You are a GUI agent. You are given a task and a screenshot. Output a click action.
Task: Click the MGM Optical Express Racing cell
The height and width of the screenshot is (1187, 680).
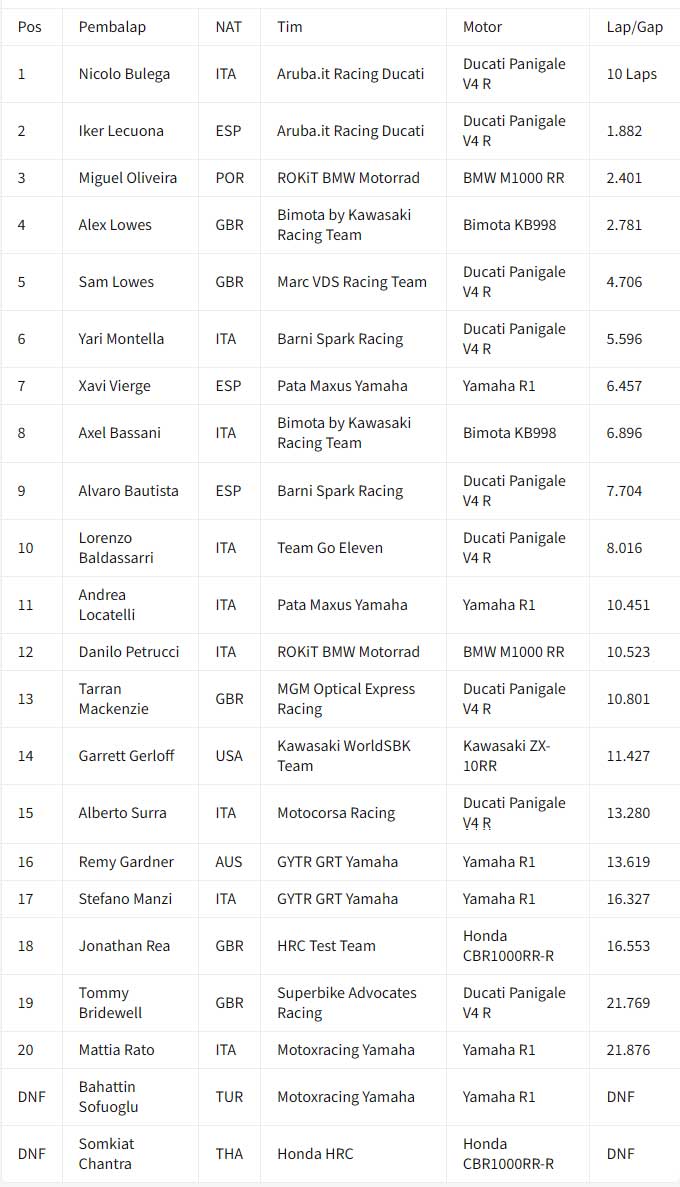[346, 699]
